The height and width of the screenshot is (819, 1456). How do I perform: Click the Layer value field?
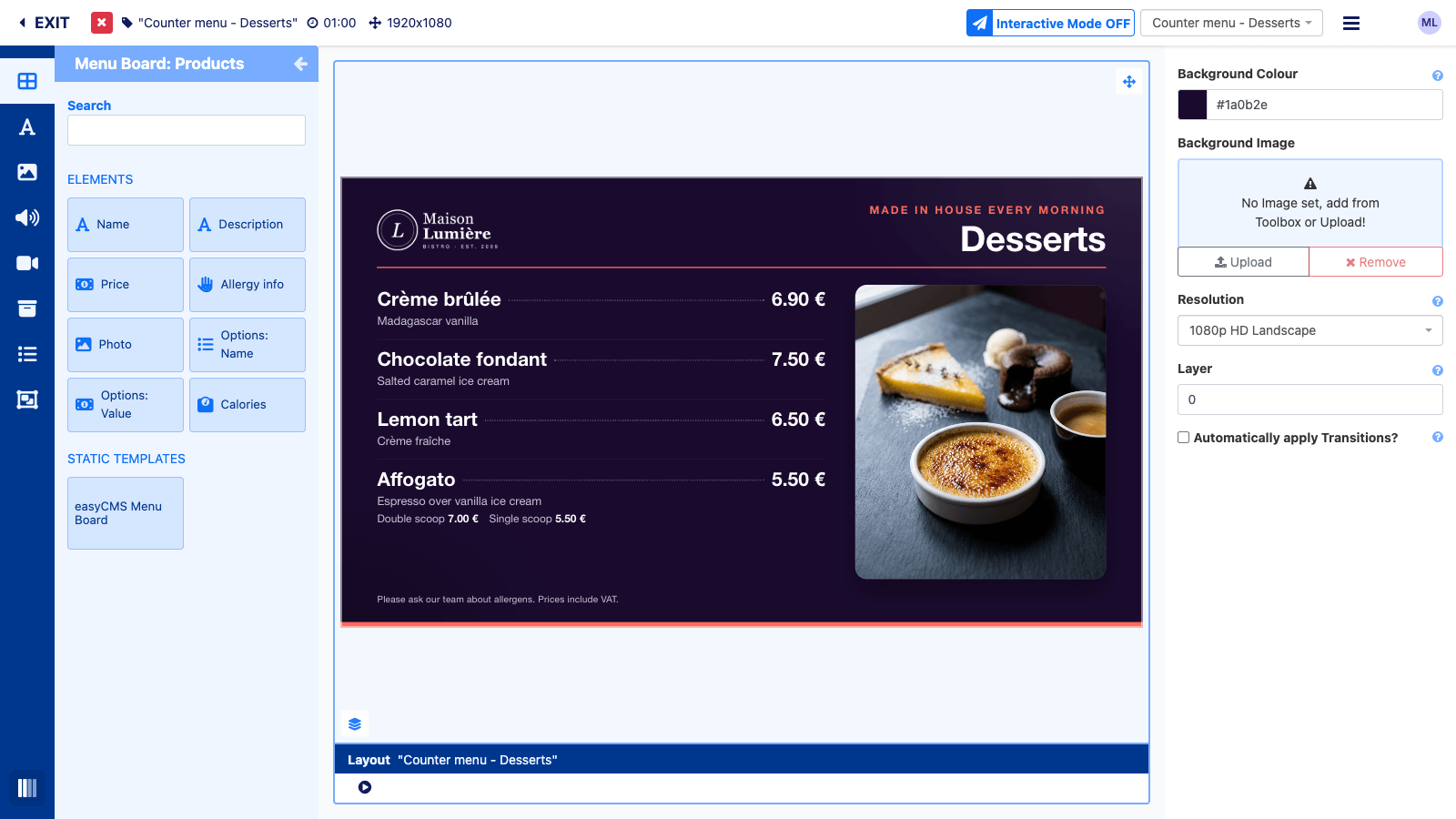[x=1310, y=399]
